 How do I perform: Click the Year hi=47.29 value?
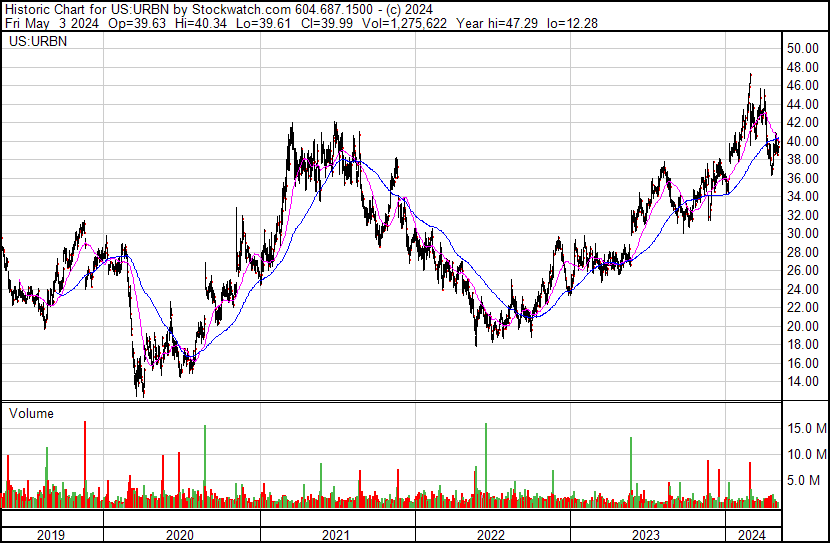(x=497, y=23)
